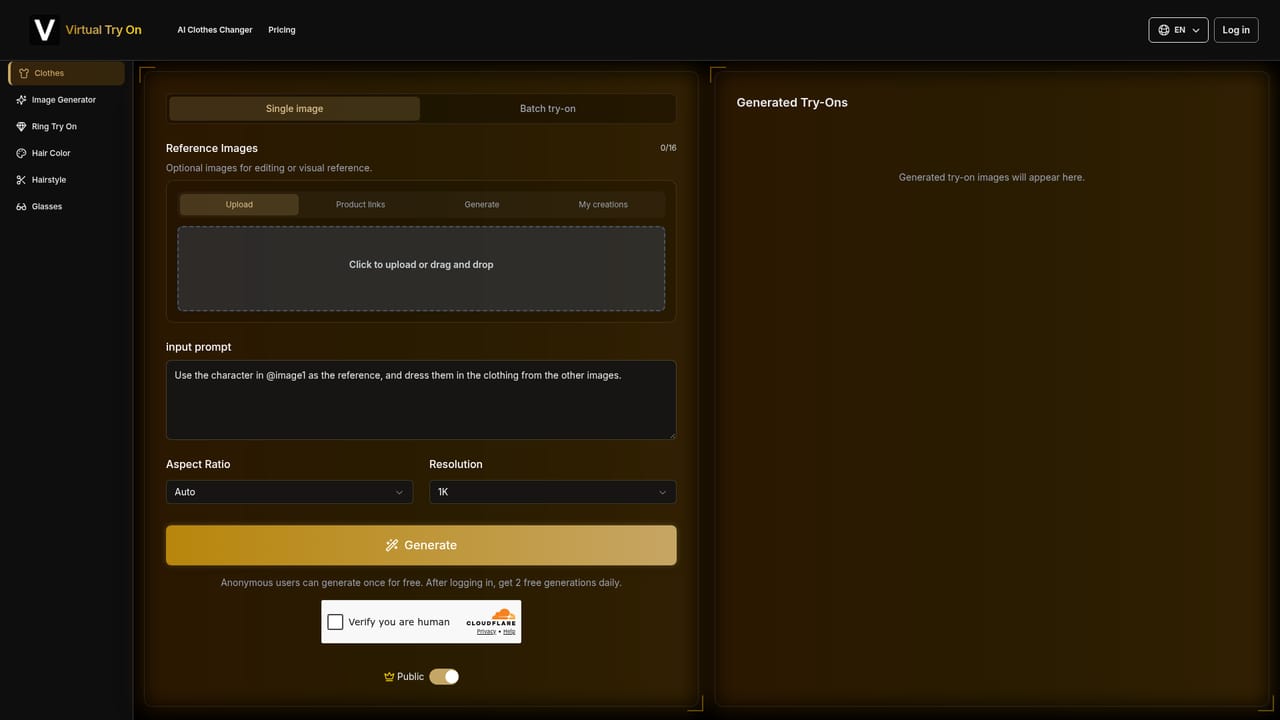Viewport: 1280px width, 720px height.
Task: Open the Glasses icon in sidebar
Action: coord(22,207)
